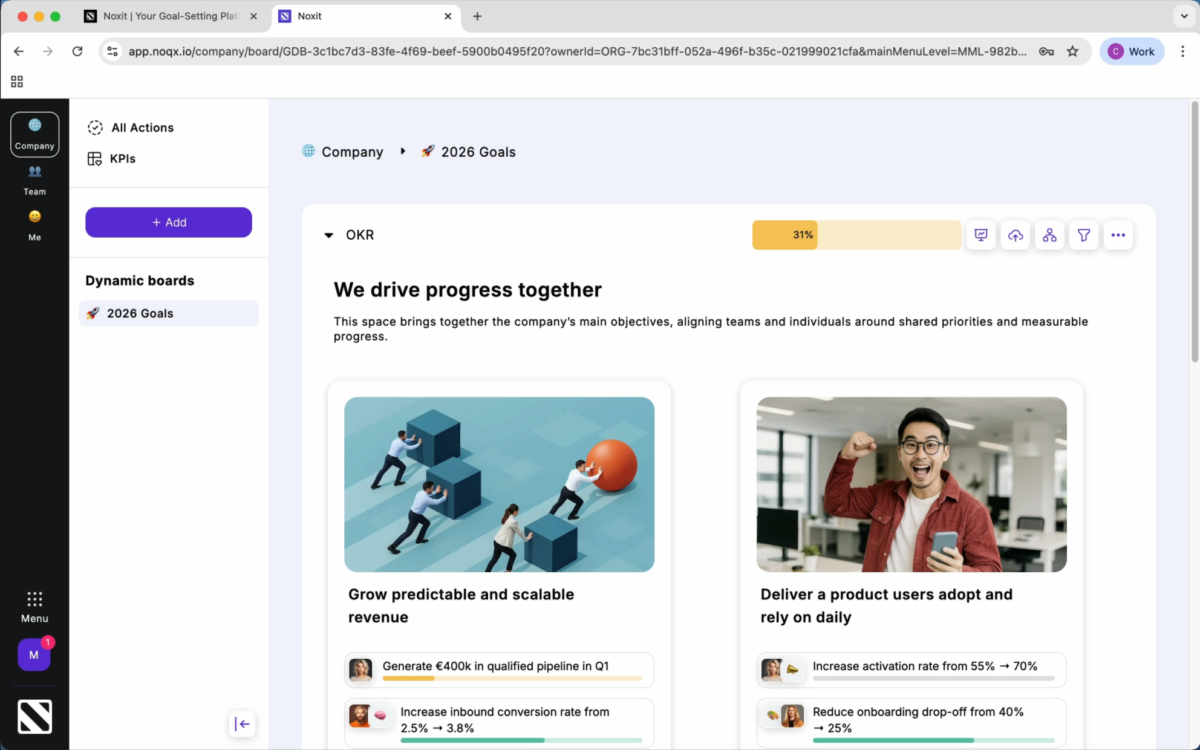The image size is (1200, 750).
Task: Collapse the left panel with the arrow button
Action: coord(242,723)
